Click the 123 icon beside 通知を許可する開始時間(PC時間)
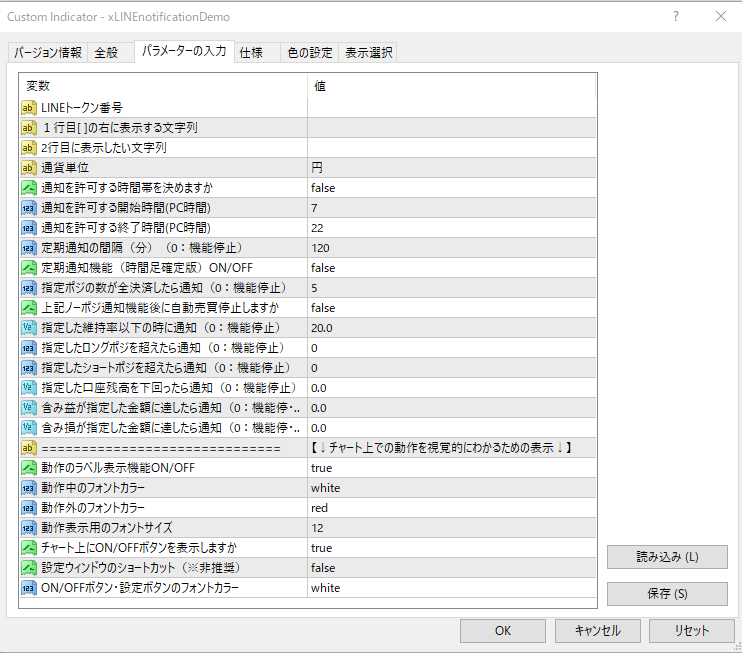The width and height of the screenshot is (742, 653). (x=28, y=208)
